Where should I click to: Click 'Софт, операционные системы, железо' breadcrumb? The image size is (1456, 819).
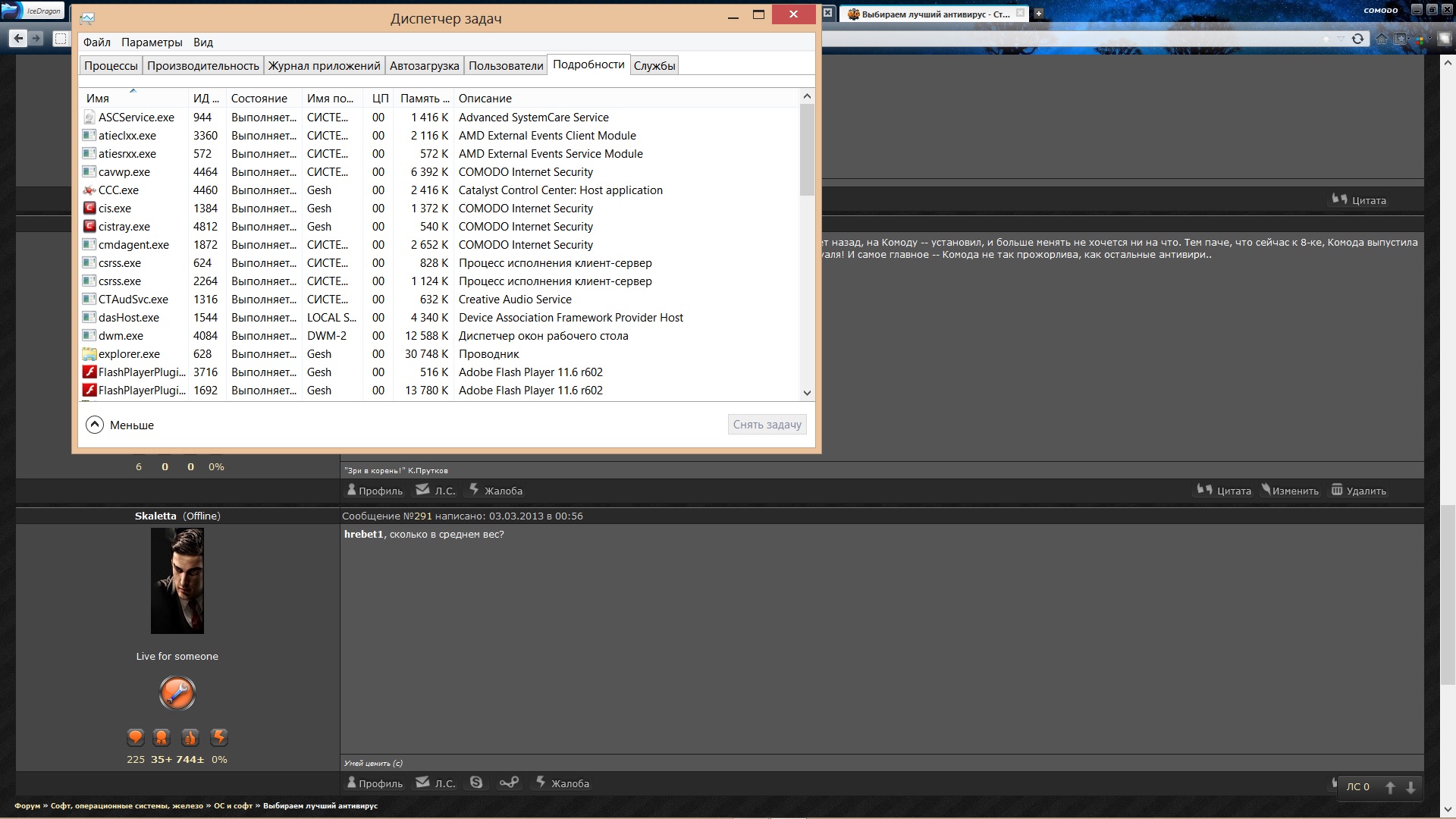point(127,805)
